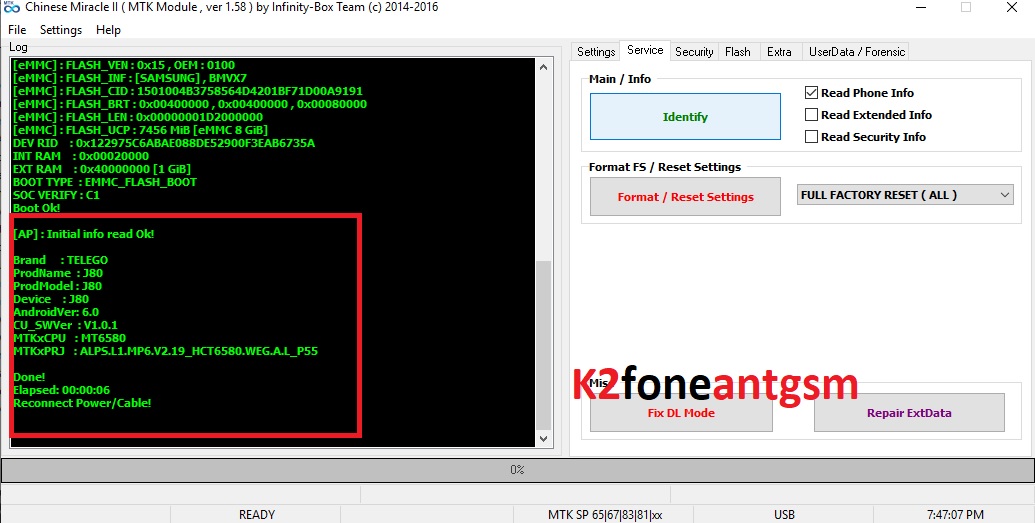The image size is (1035, 523).
Task: Click the USB status bar entry
Action: (x=784, y=514)
